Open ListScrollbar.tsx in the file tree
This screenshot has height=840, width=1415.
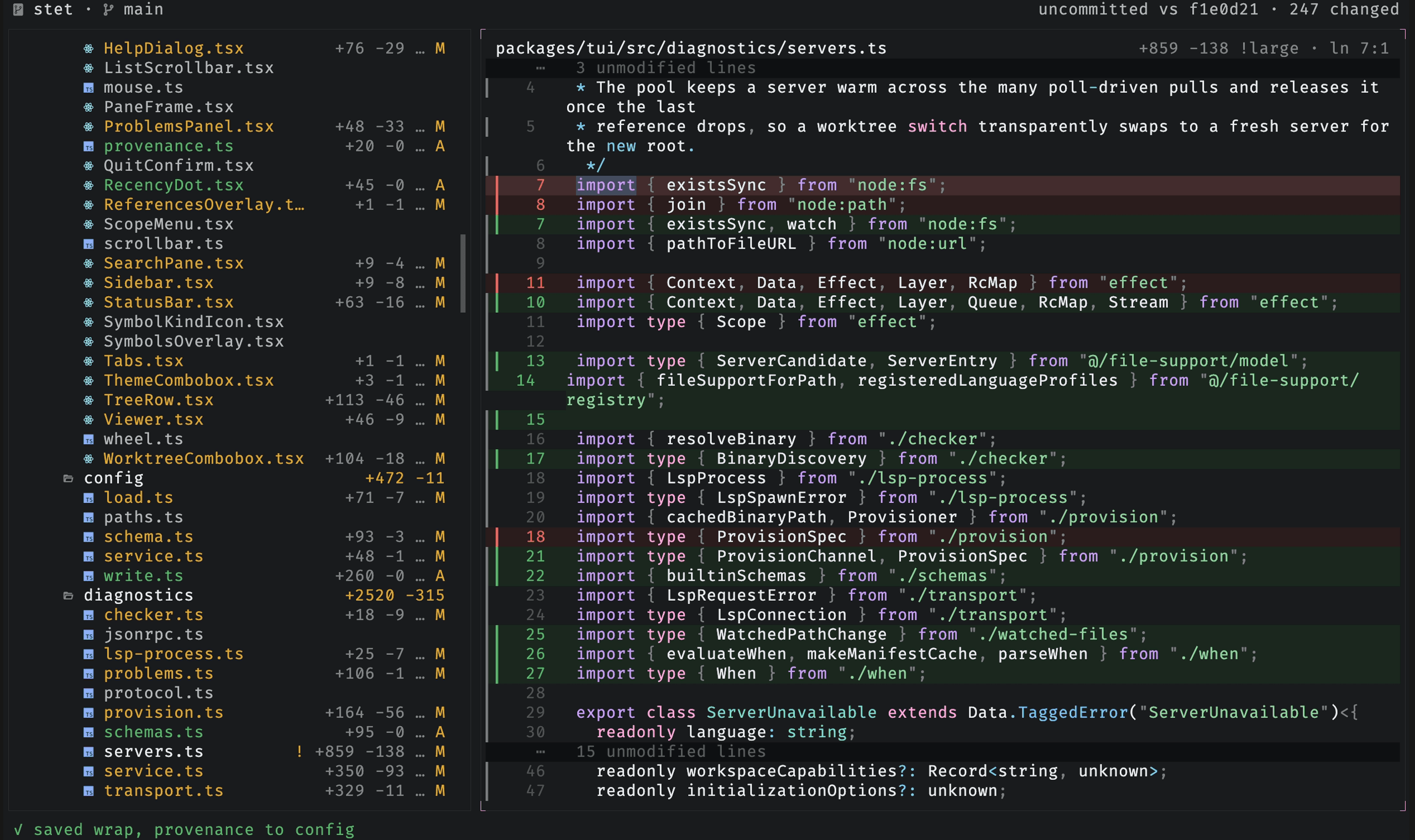188,68
